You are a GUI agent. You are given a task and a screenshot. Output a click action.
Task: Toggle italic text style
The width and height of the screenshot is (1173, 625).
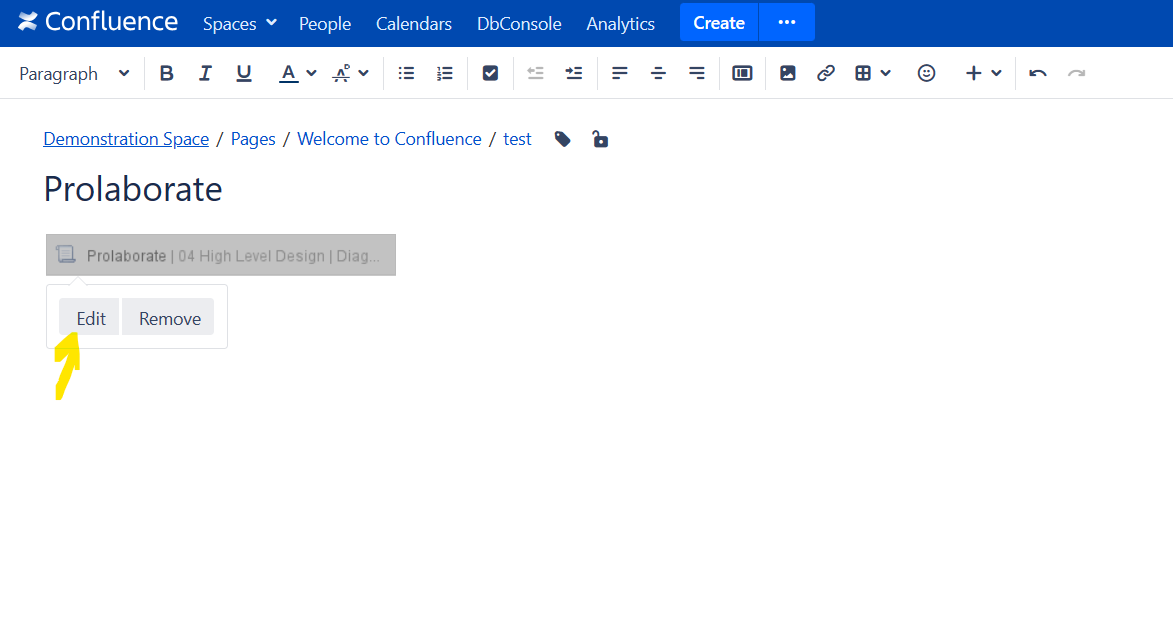(x=205, y=73)
